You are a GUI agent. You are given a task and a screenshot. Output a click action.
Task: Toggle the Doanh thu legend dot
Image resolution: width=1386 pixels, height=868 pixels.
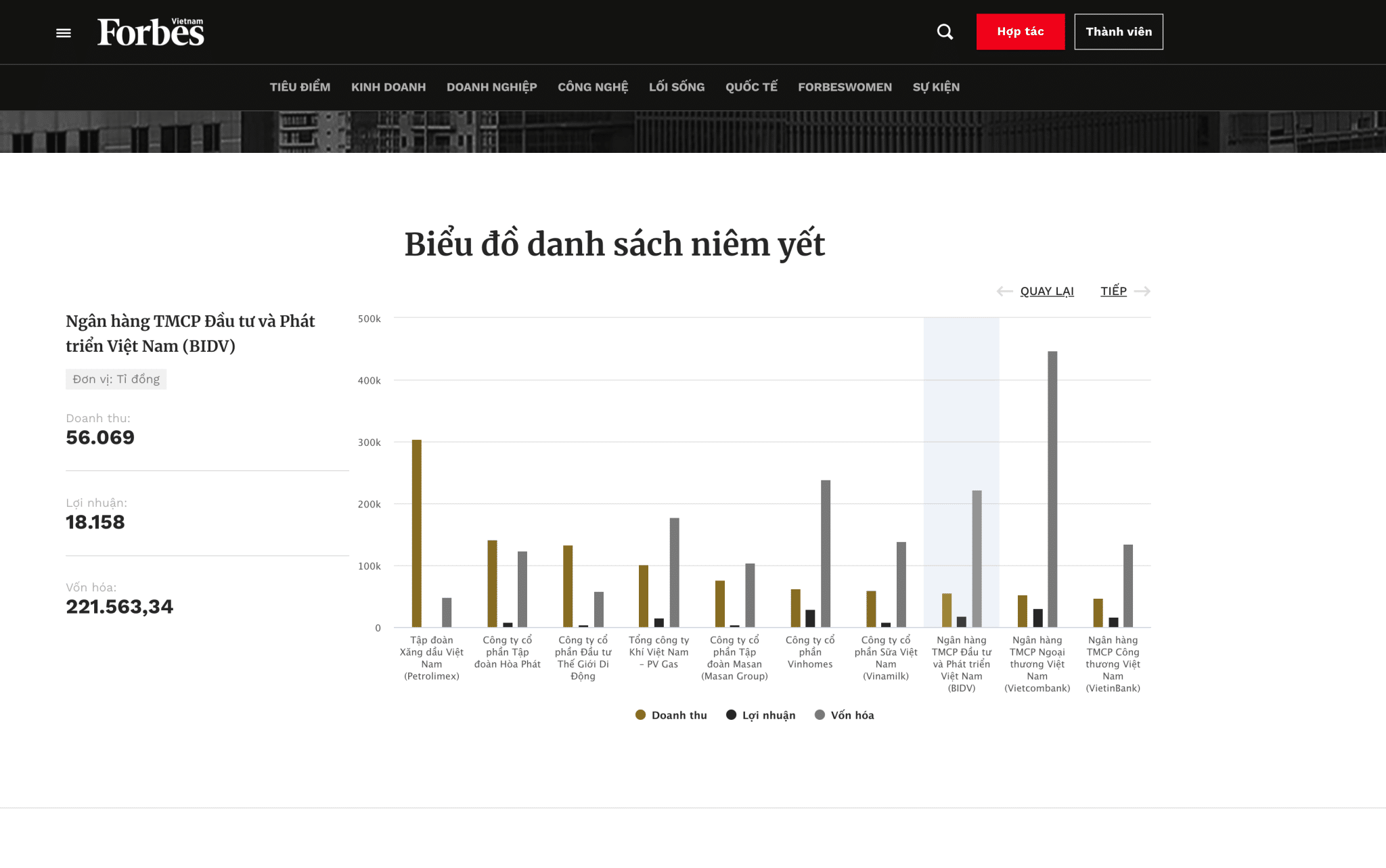(x=640, y=715)
